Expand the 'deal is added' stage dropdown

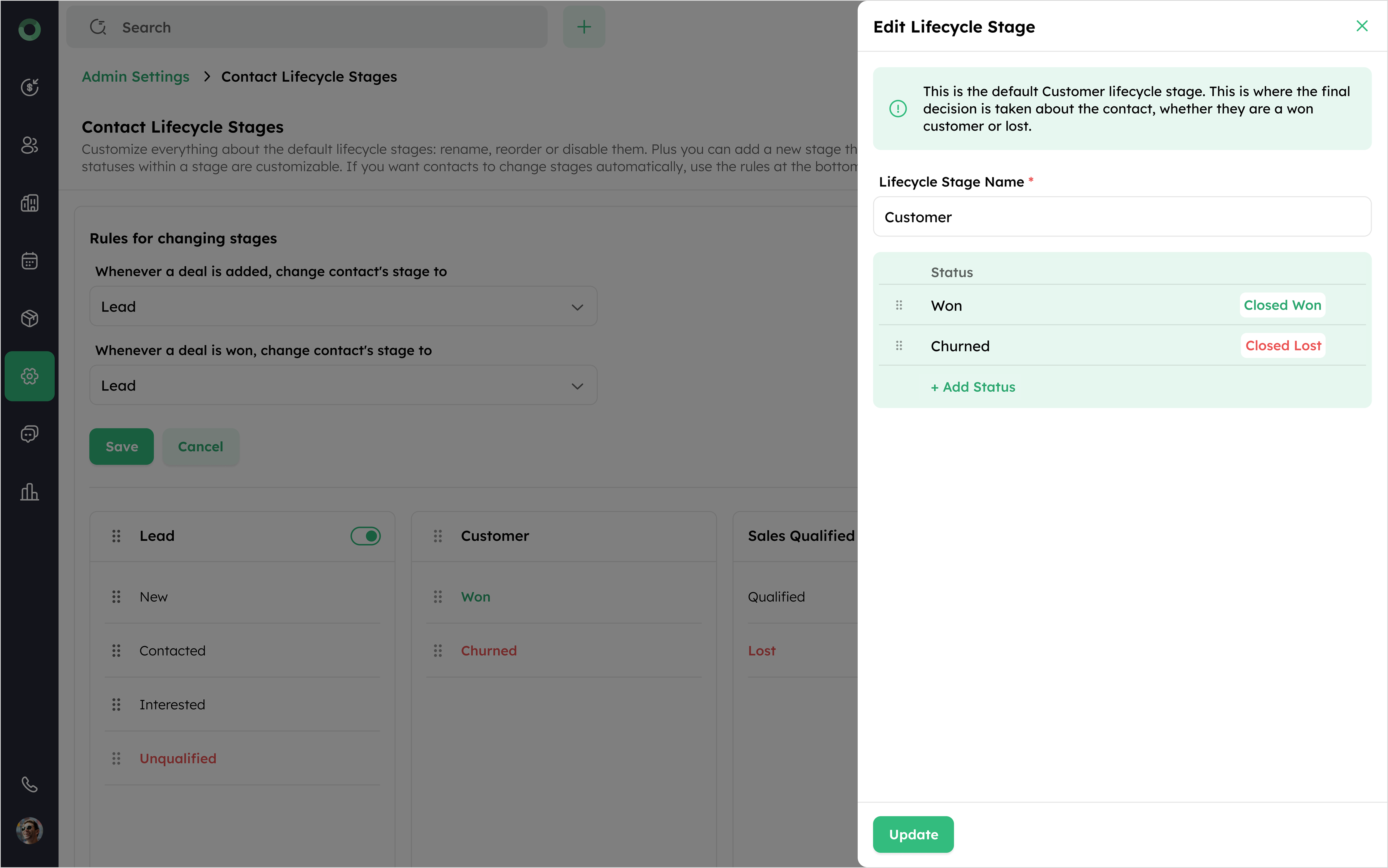pos(343,307)
